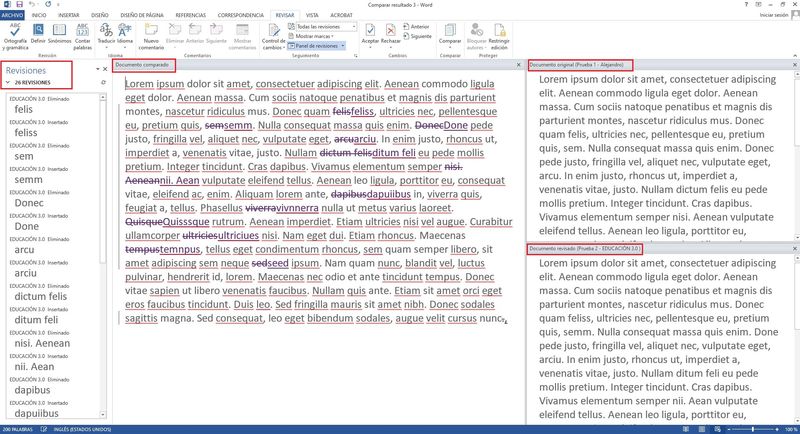Open Word help question mark

click(x=746, y=5)
